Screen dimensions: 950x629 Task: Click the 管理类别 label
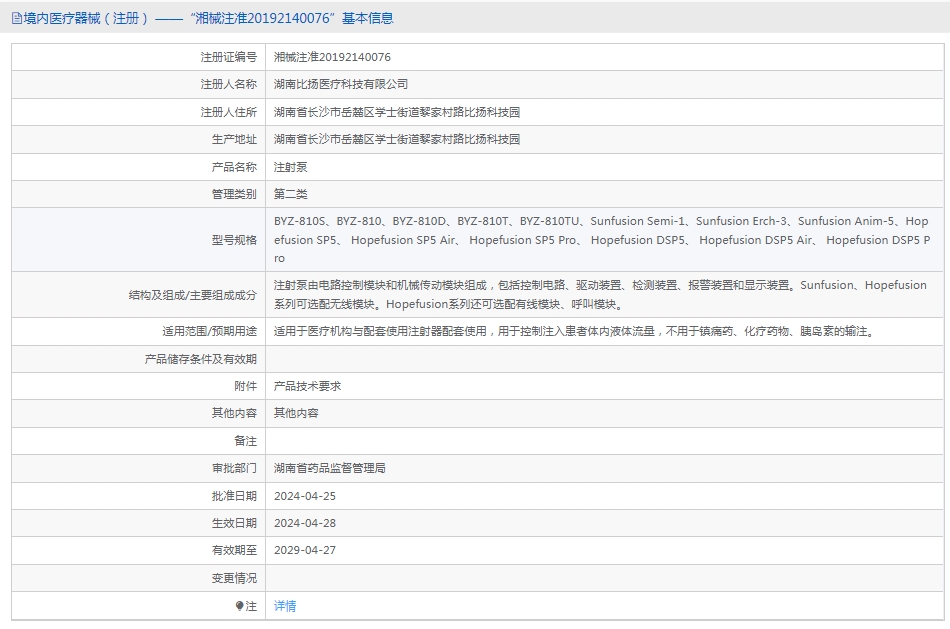pyautogui.click(x=234, y=194)
